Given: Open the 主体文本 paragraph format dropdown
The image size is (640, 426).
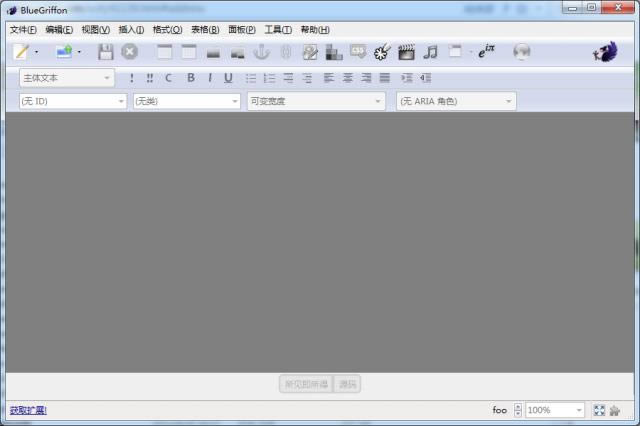Looking at the screenshot, I should tap(67, 78).
